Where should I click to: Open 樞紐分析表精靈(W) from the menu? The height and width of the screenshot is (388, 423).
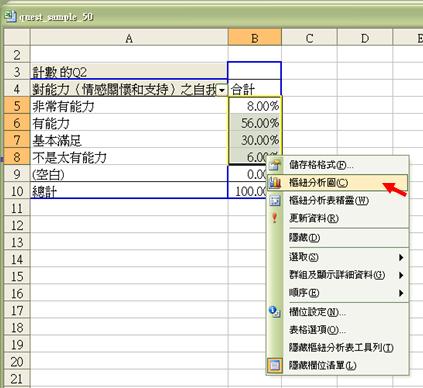point(337,200)
